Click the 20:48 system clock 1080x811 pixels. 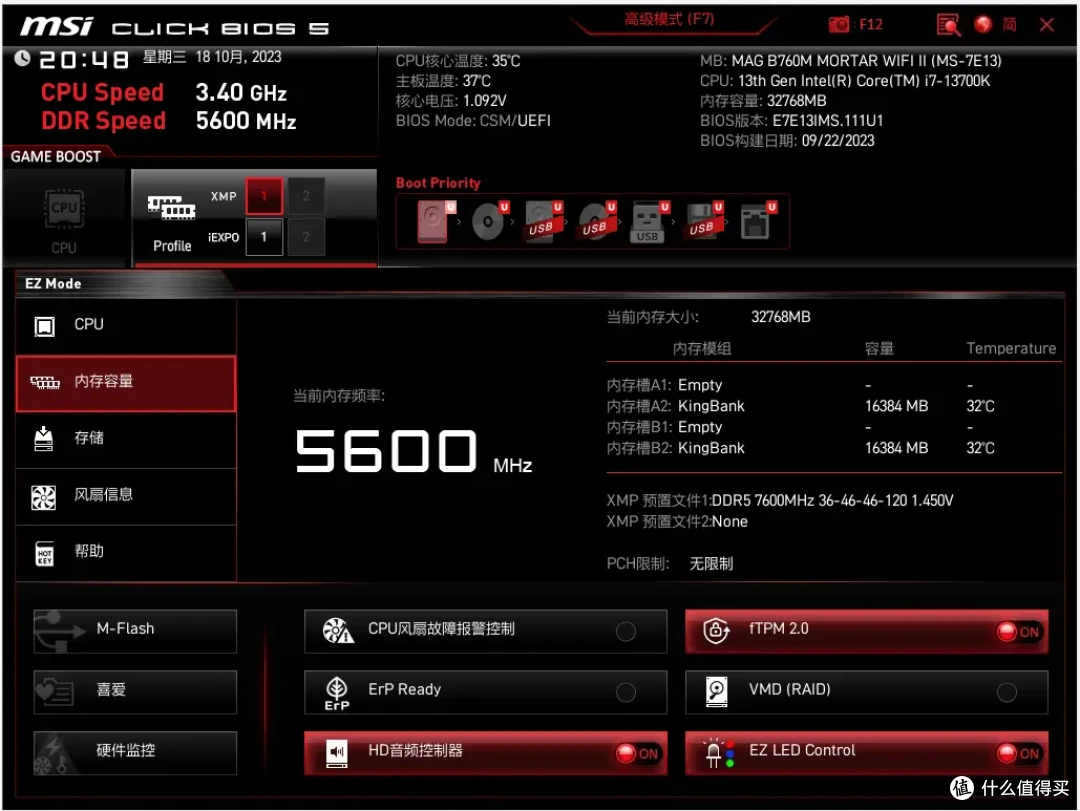pyautogui.click(x=83, y=59)
